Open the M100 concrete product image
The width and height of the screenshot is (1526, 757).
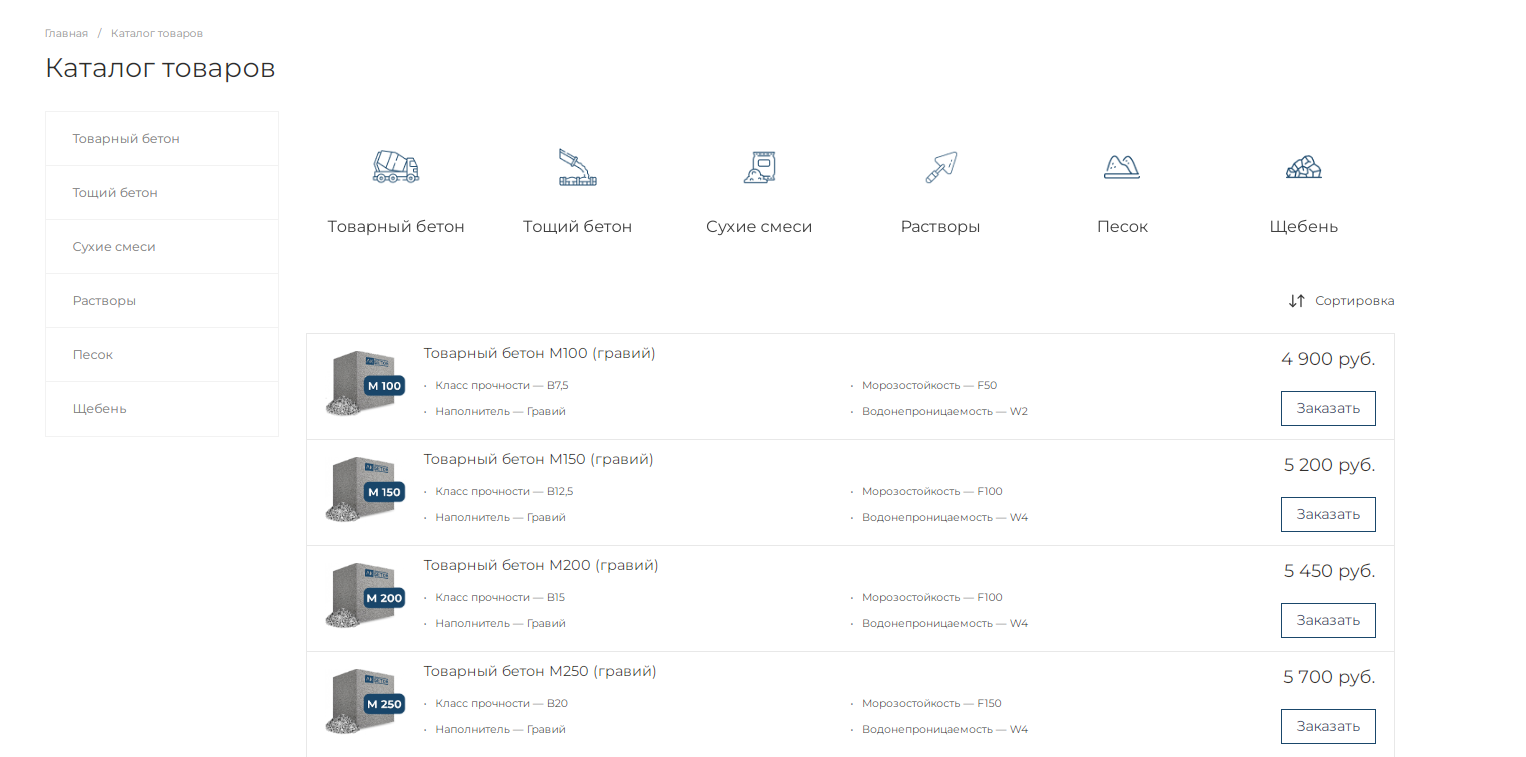coord(364,384)
